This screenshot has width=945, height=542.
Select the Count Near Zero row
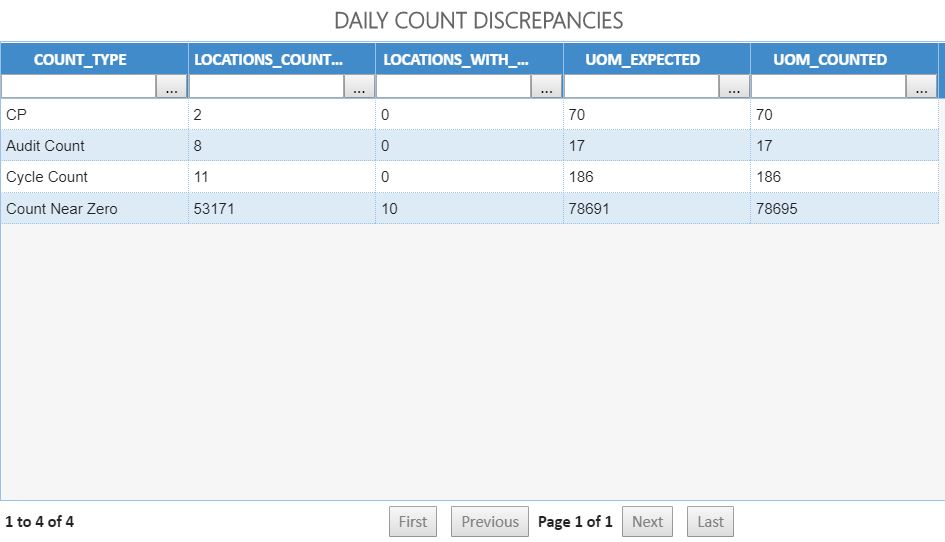click(61, 209)
